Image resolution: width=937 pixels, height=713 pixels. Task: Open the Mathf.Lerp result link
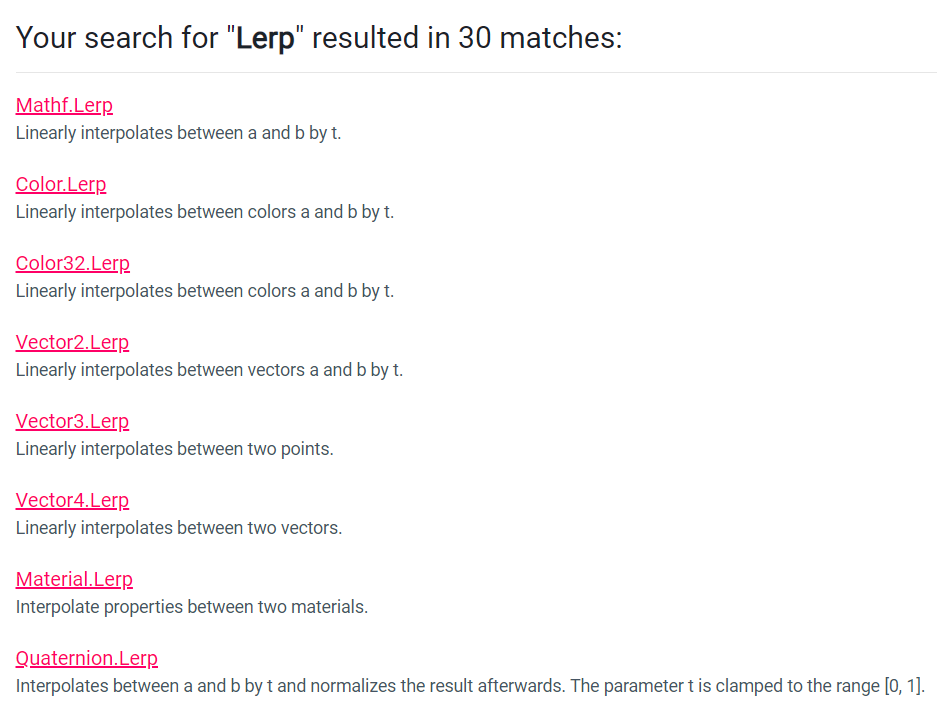point(64,105)
